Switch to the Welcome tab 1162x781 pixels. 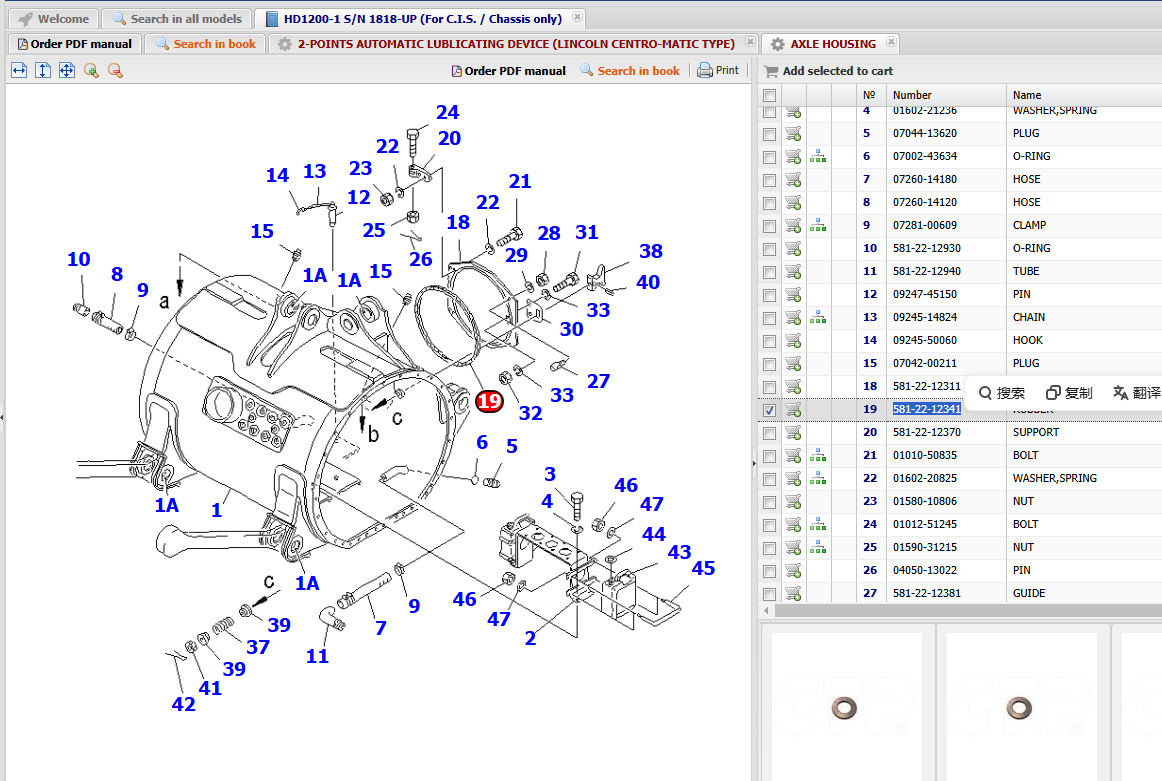click(x=54, y=19)
